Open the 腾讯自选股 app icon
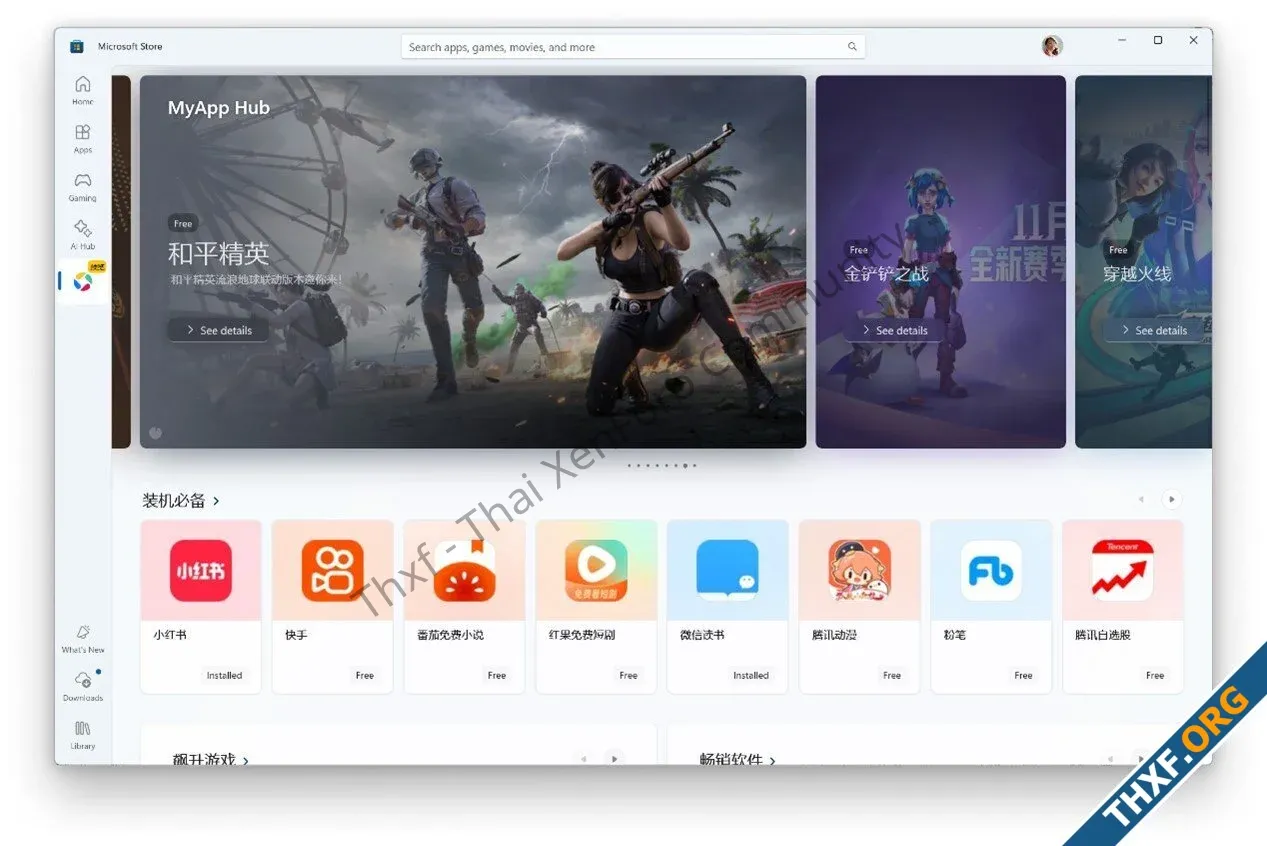Screen dimensions: 1267x846 pyautogui.click(x=1122, y=570)
